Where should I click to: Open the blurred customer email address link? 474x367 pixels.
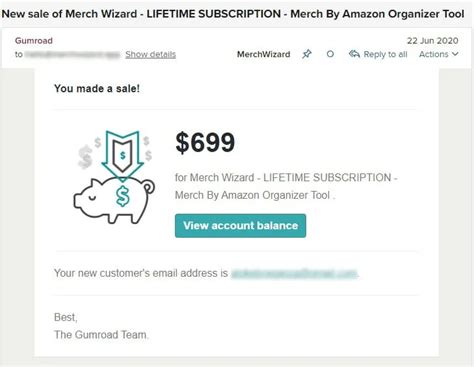point(294,273)
